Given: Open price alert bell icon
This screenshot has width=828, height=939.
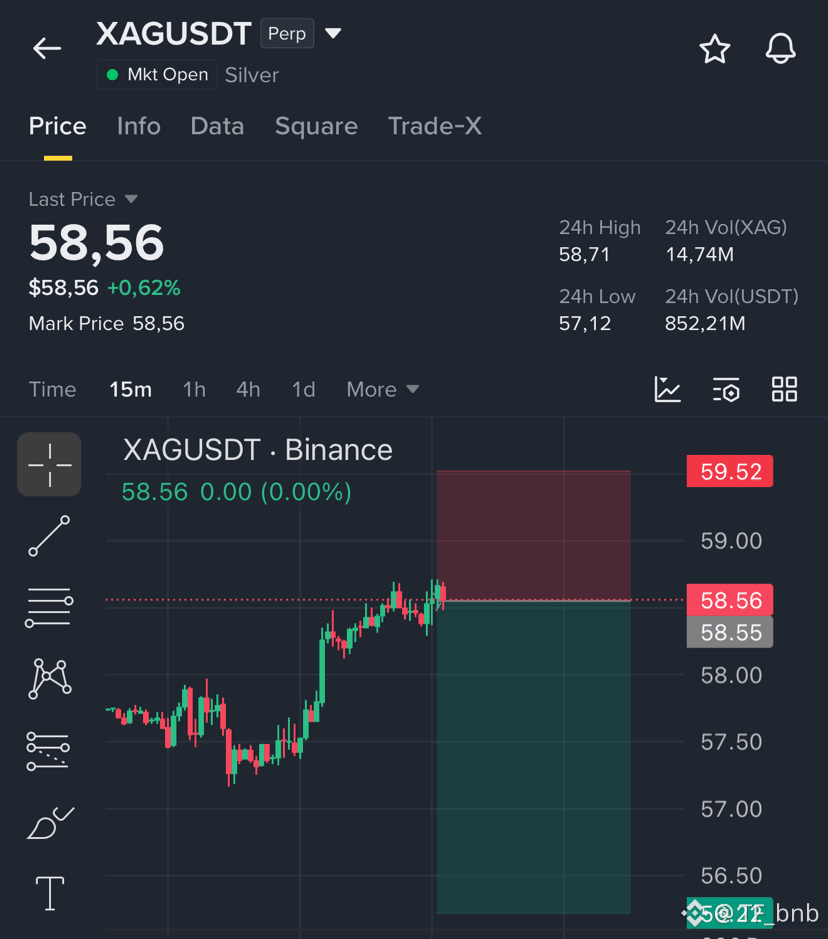Looking at the screenshot, I should click(781, 49).
